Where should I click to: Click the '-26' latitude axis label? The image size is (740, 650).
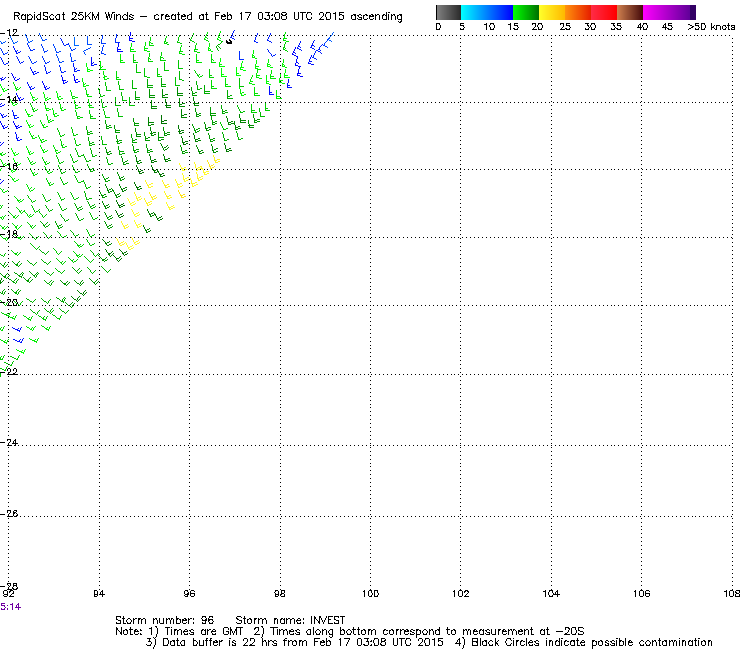point(9,514)
